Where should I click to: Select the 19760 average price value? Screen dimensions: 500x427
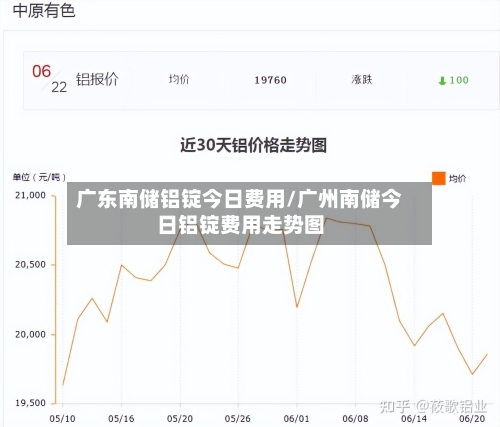pos(270,80)
